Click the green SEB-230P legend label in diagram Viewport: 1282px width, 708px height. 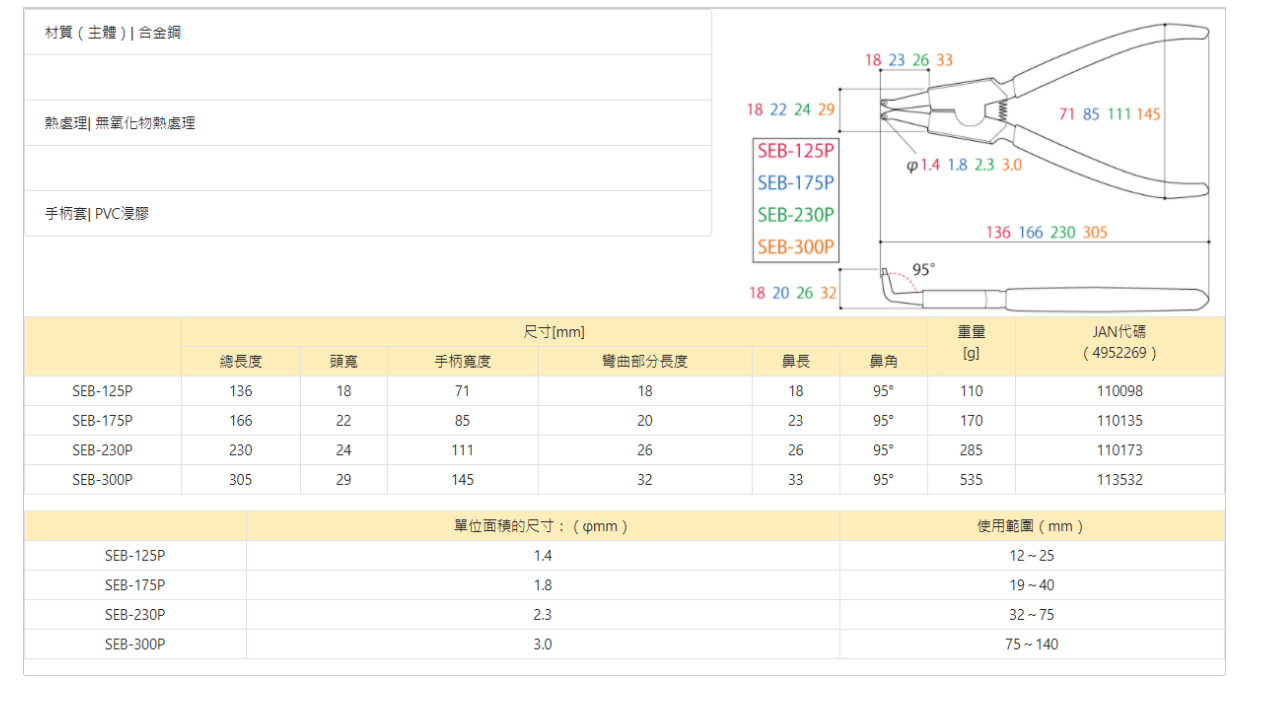pyautogui.click(x=795, y=215)
